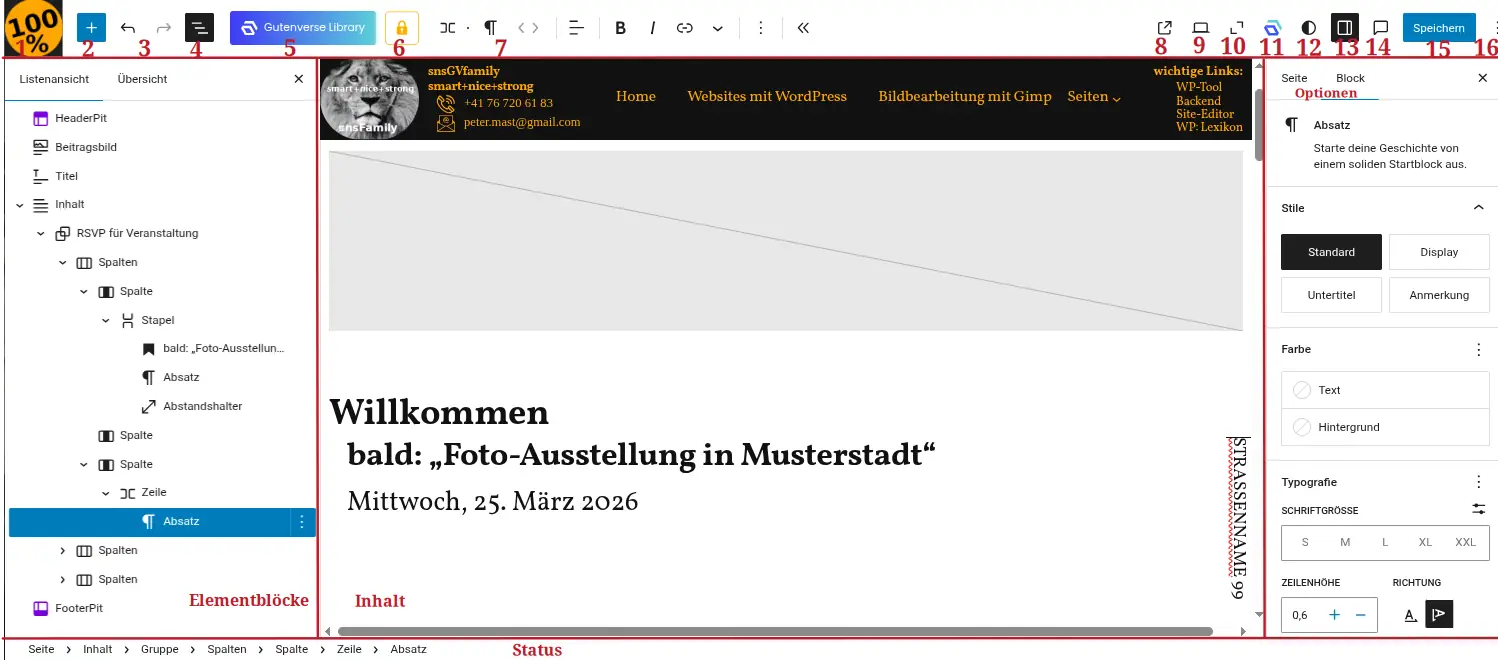Collapse the Zeile tree node
Image resolution: width=1498 pixels, height=660 pixels.
click(x=106, y=493)
